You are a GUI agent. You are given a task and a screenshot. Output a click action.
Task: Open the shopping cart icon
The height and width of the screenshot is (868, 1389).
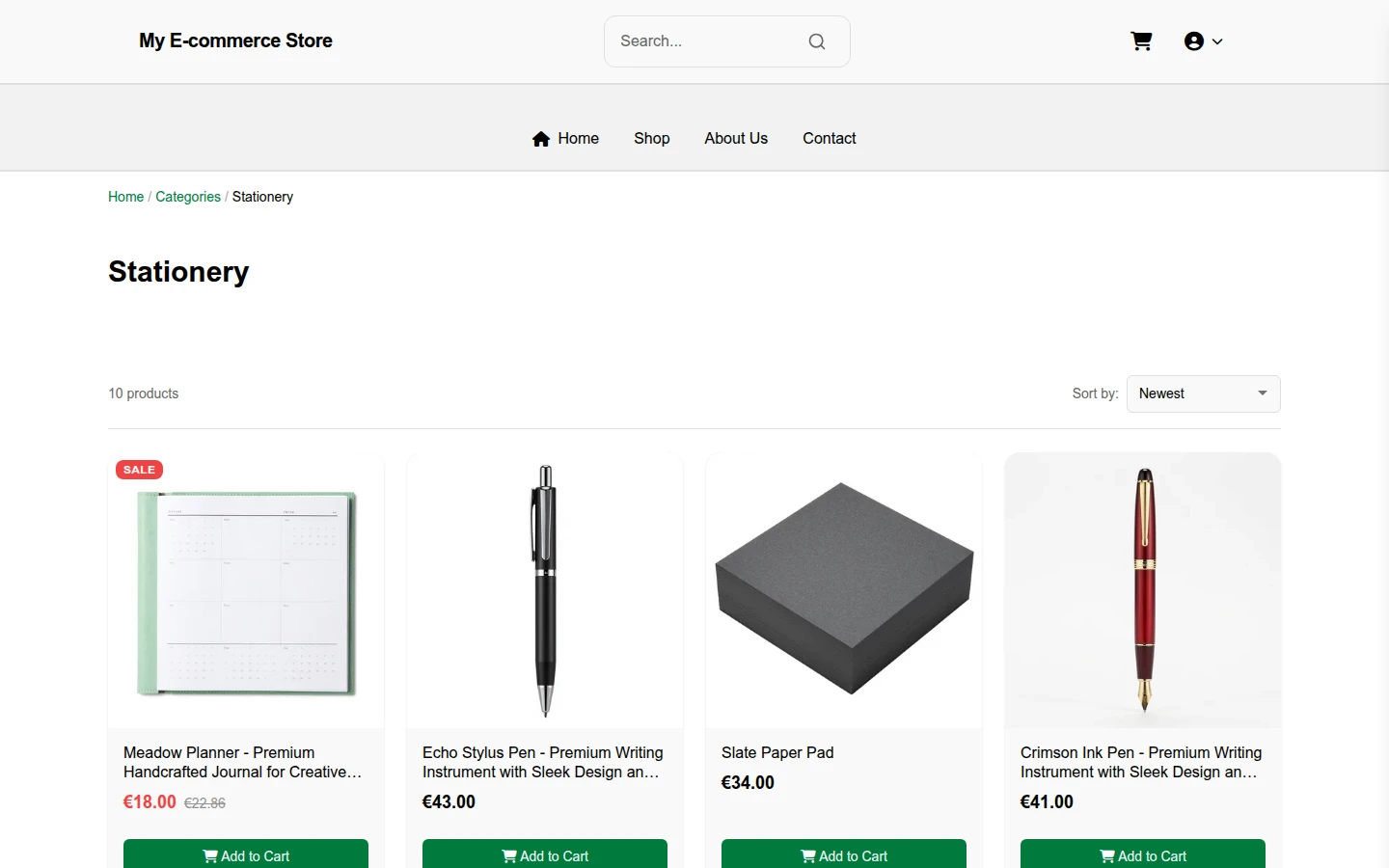[x=1141, y=41]
